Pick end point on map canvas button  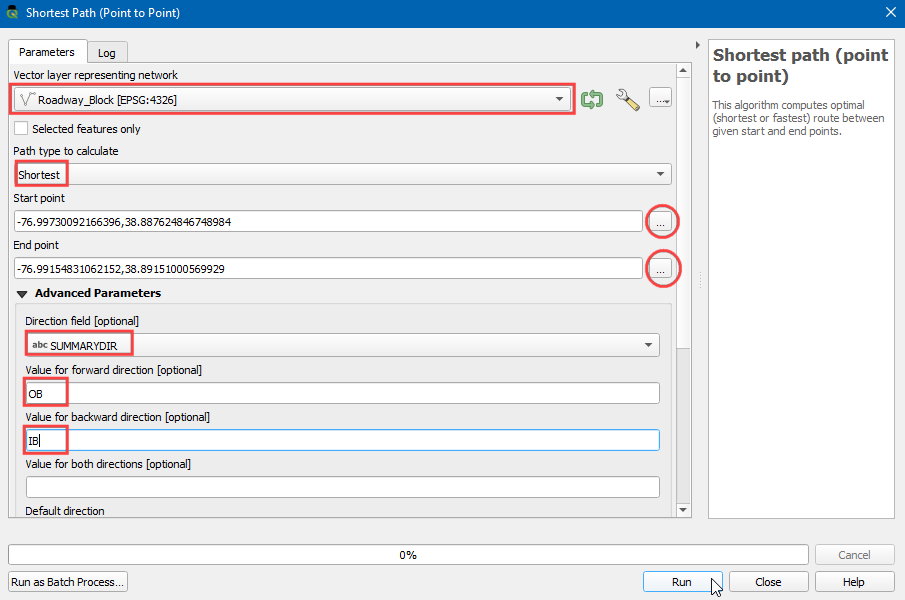(660, 268)
